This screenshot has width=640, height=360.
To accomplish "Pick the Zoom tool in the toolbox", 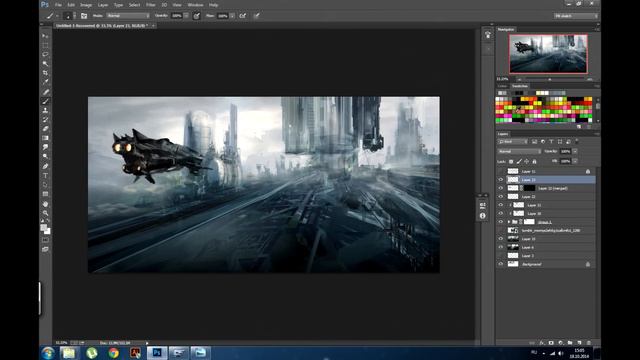I will [45, 213].
